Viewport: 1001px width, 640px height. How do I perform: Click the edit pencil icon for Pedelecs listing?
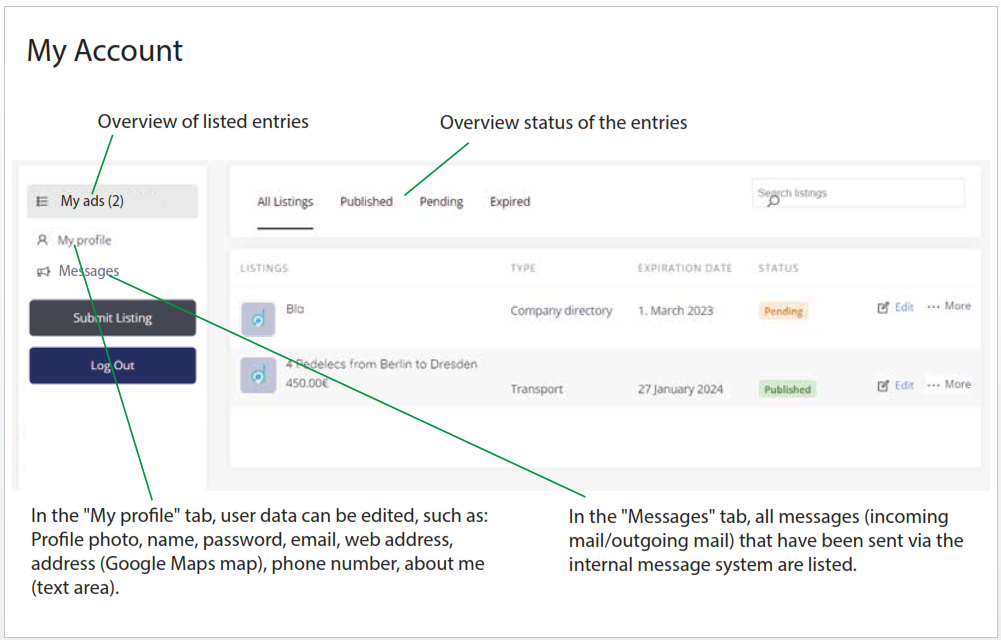click(x=883, y=385)
